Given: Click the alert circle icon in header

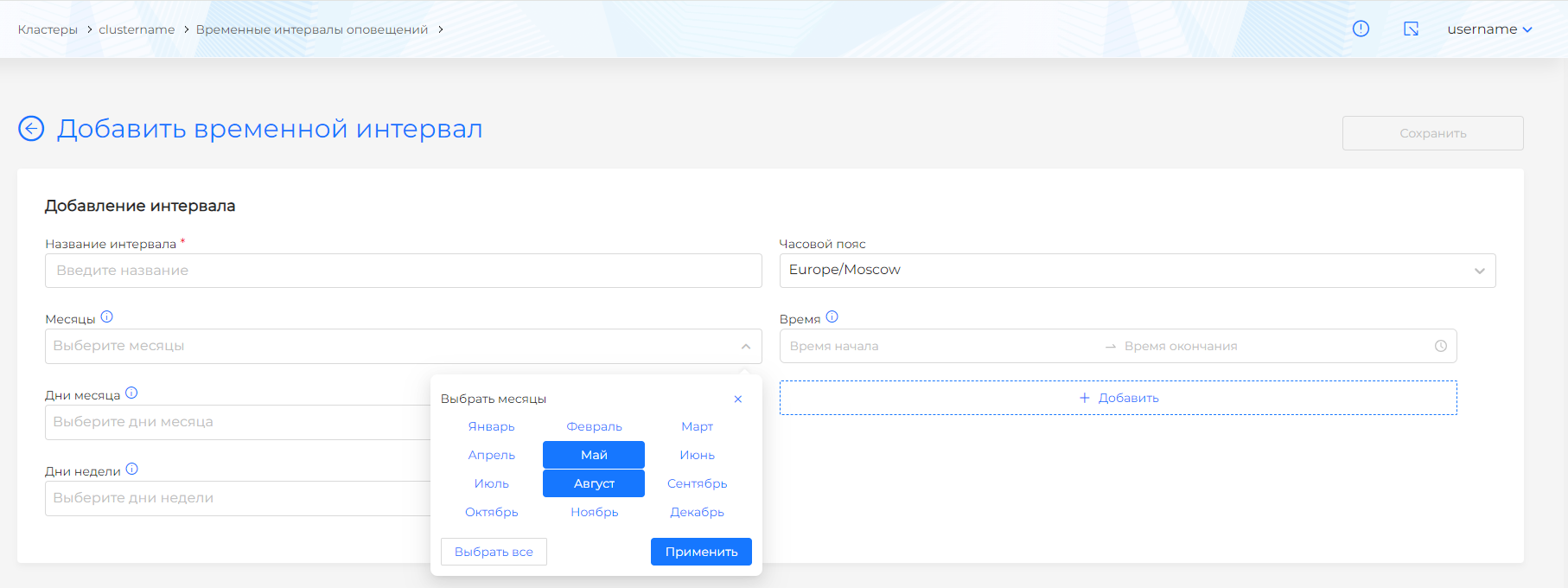Looking at the screenshot, I should pyautogui.click(x=1361, y=29).
